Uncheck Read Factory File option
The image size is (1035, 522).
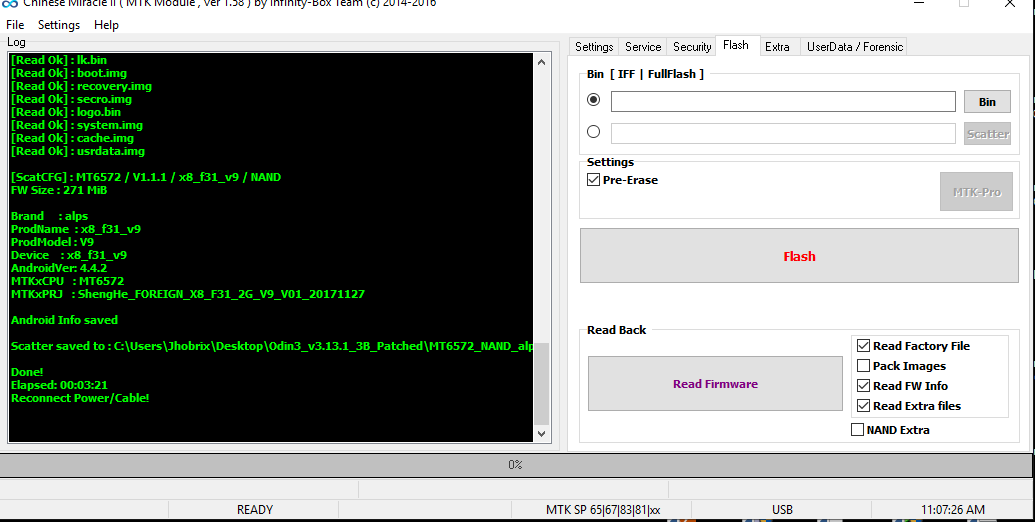coord(863,346)
